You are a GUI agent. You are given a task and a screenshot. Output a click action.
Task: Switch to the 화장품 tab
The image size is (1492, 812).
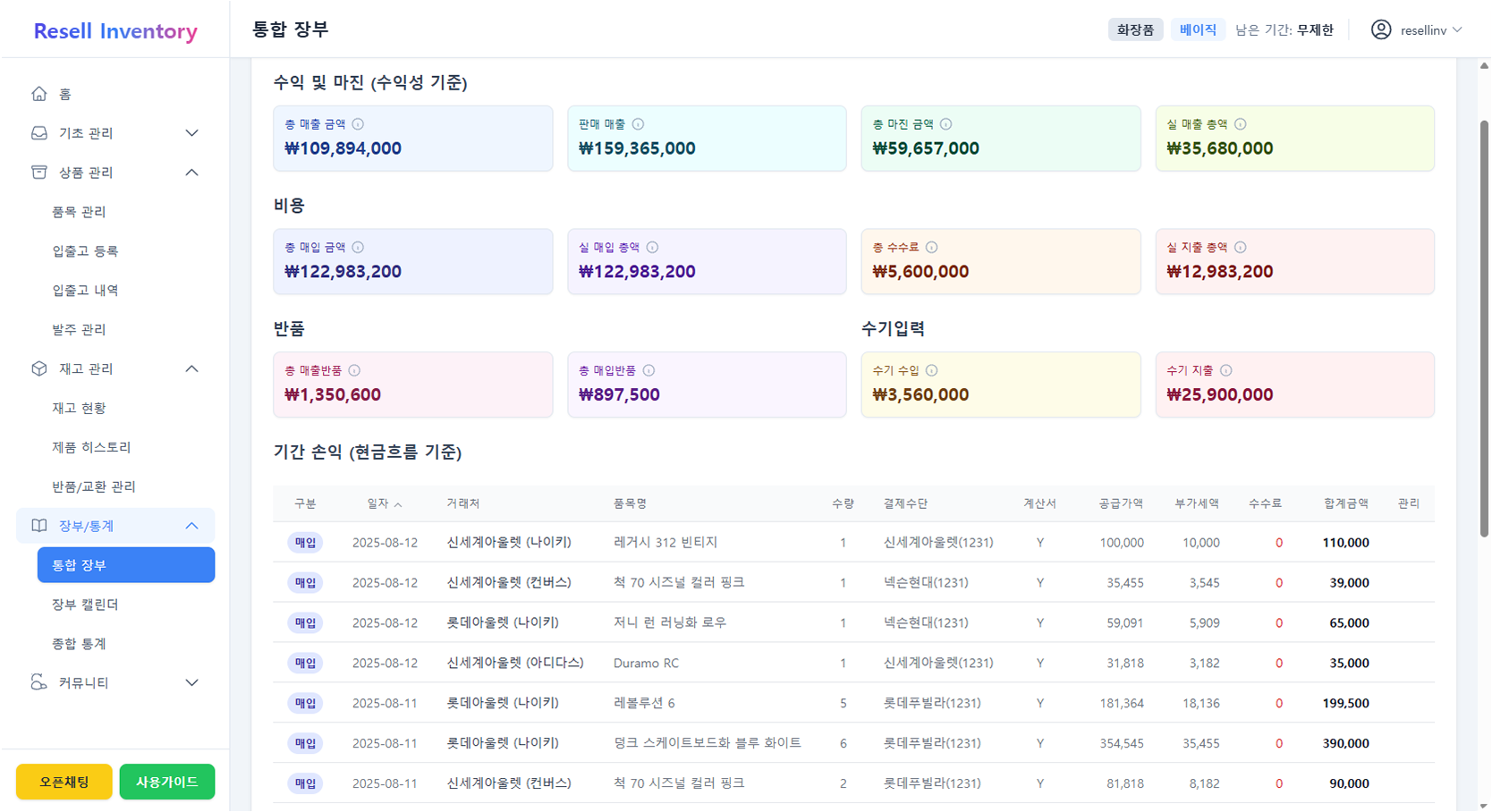(1135, 29)
